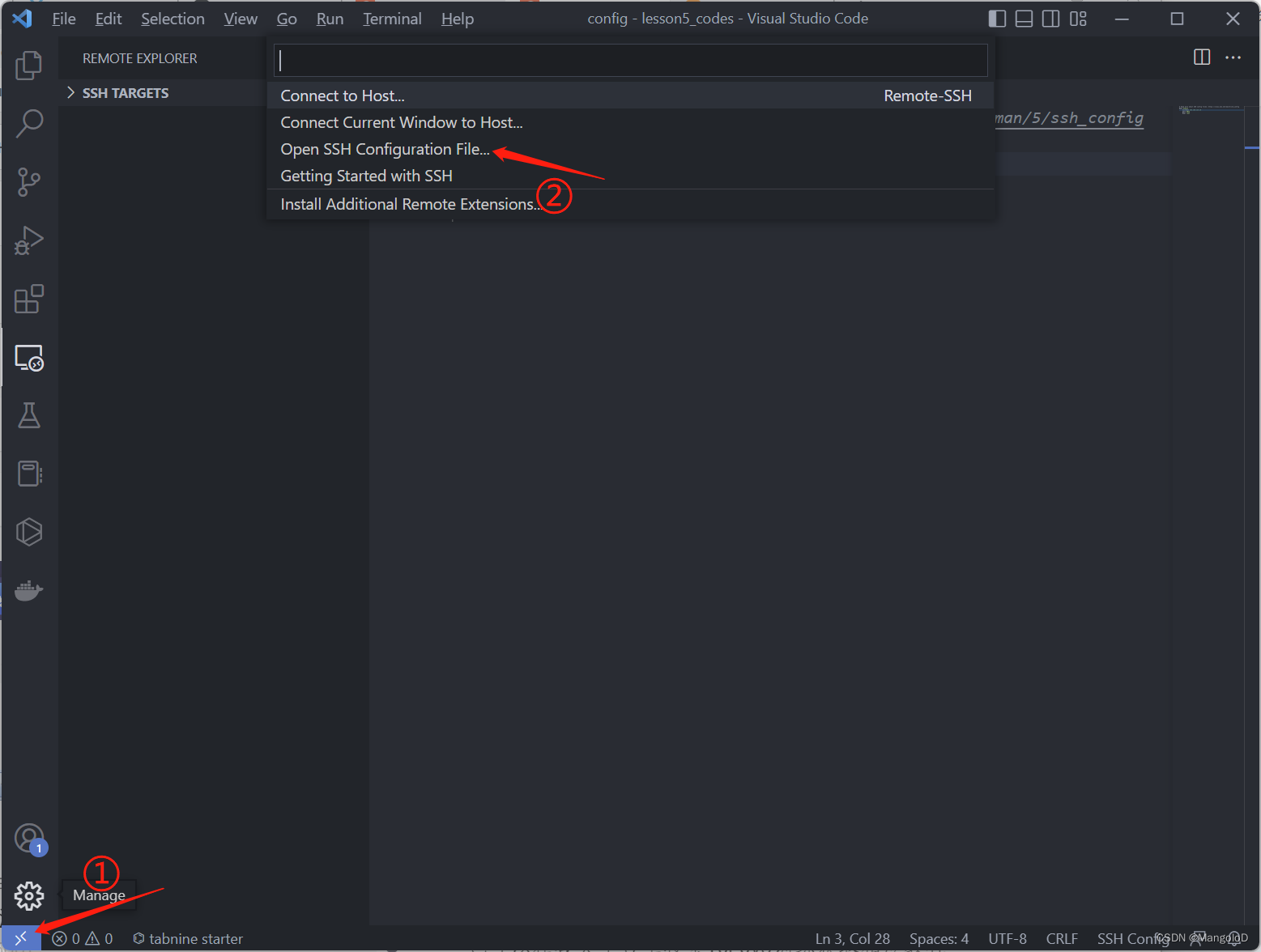
Task: Split the editor to the right
Action: click(1202, 57)
